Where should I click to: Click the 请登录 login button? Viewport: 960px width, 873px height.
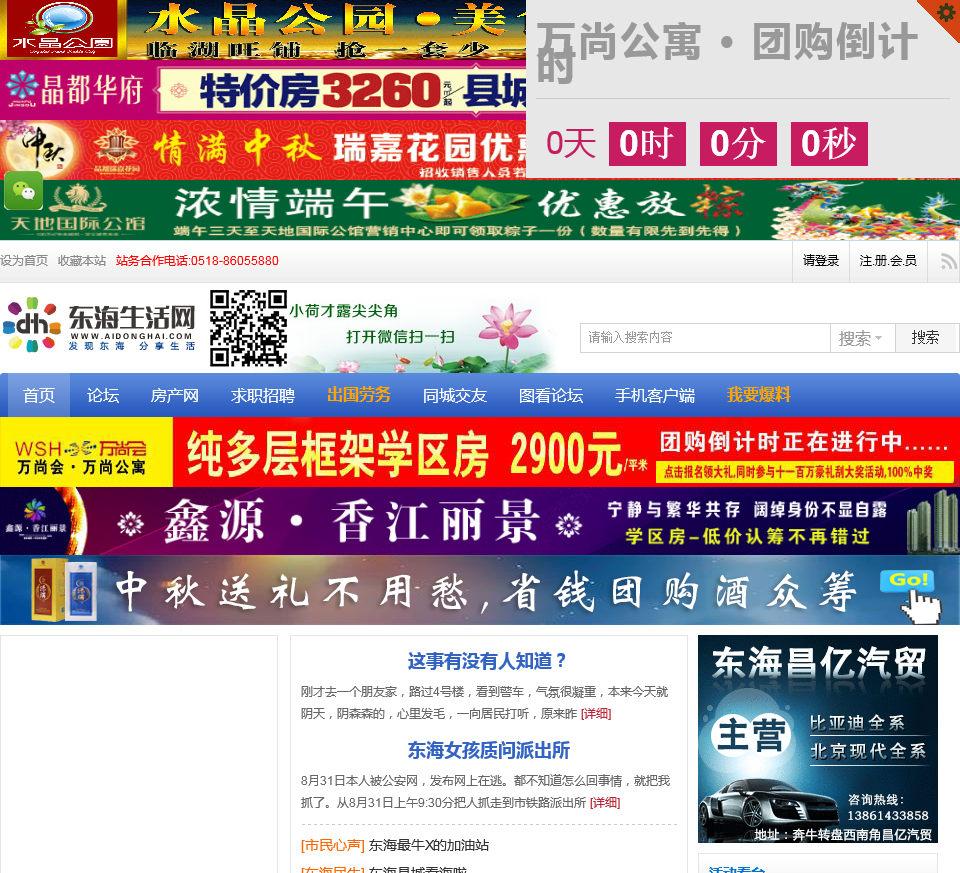[821, 261]
